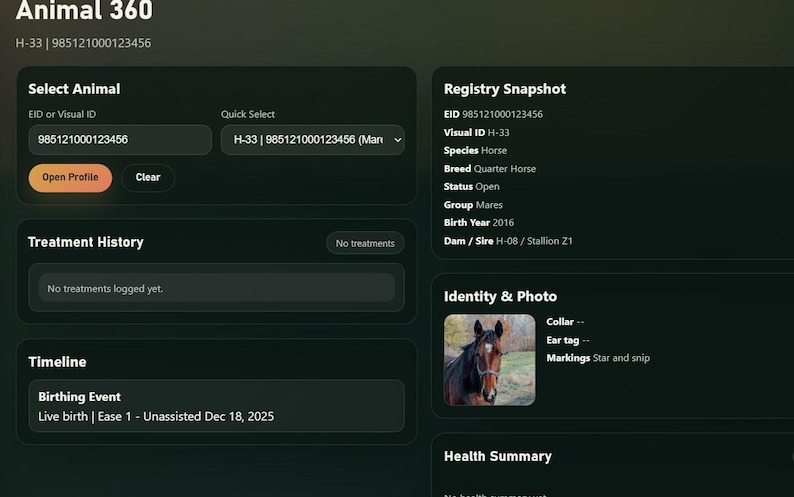Click the 'Species Horse' row

tap(475, 150)
